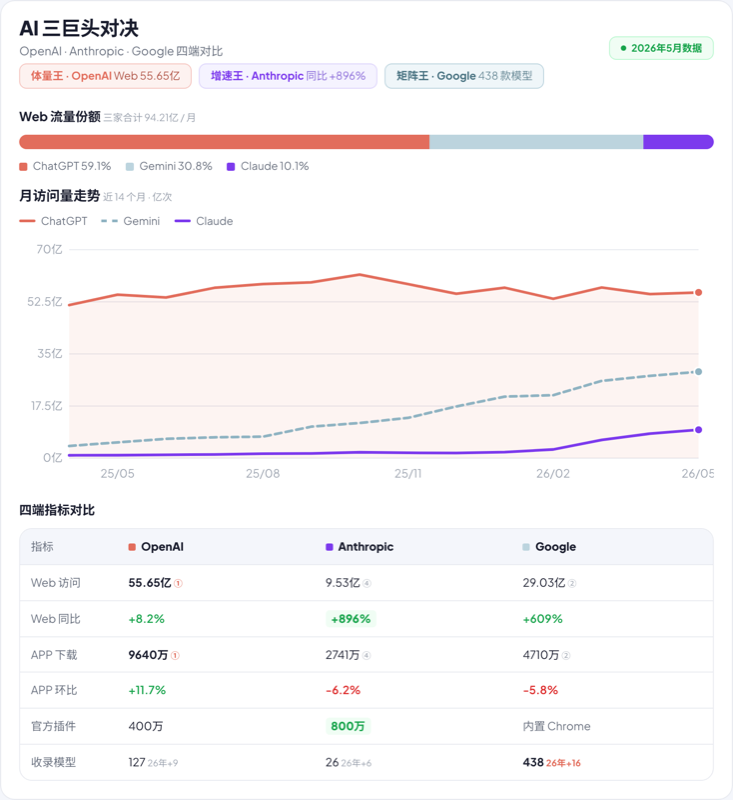Click the APP 环比 row label
The image size is (733, 800).
[x=54, y=690]
